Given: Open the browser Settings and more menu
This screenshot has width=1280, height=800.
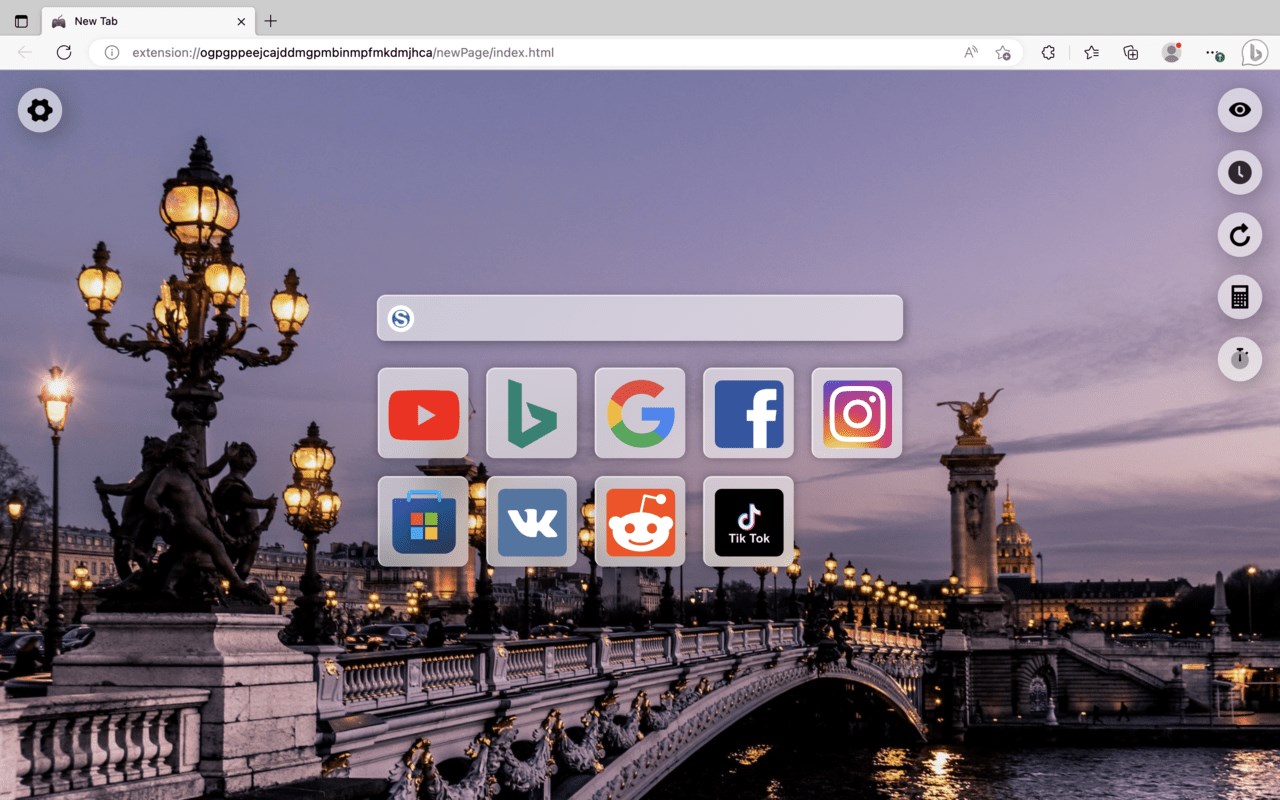Looking at the screenshot, I should [x=1214, y=52].
